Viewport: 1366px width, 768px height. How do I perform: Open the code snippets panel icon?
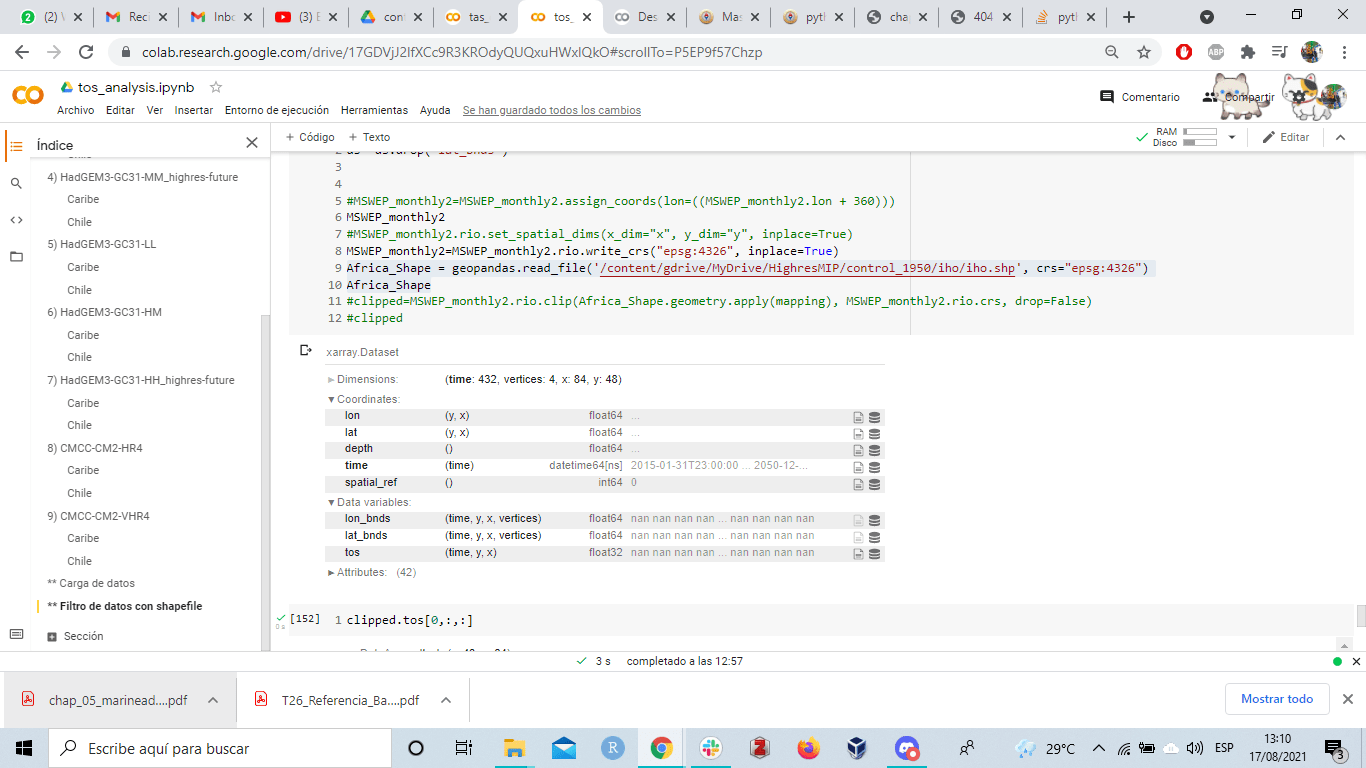pos(14,216)
